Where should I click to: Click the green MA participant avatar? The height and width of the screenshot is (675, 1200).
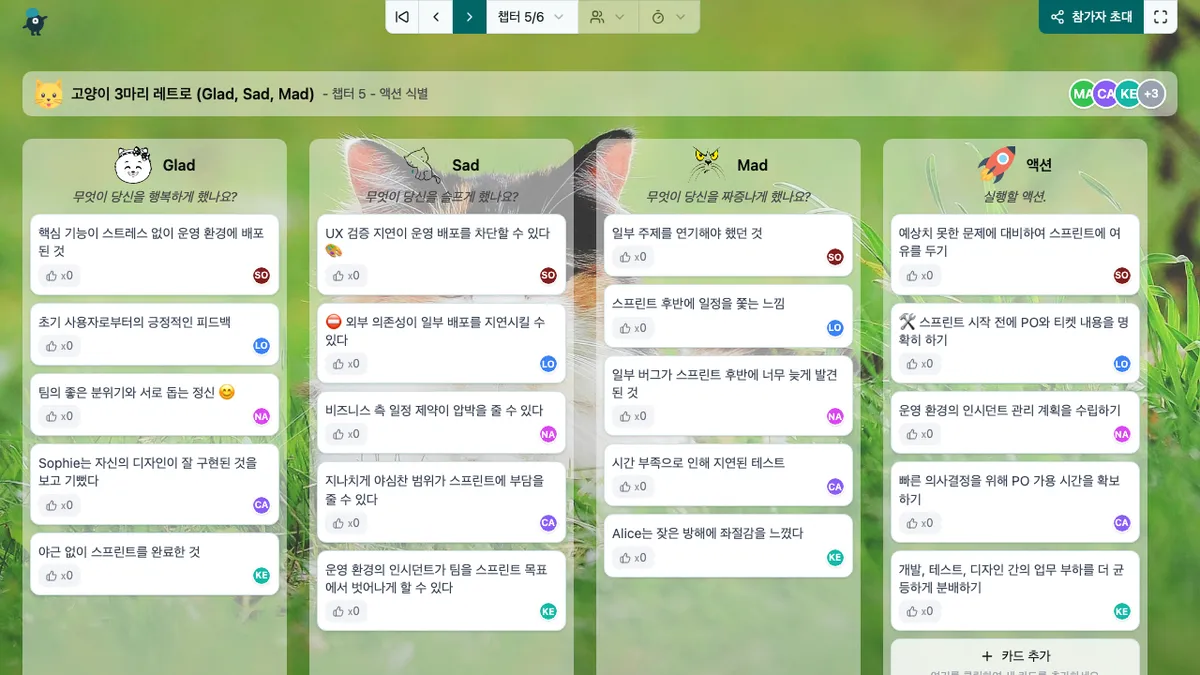point(1082,94)
